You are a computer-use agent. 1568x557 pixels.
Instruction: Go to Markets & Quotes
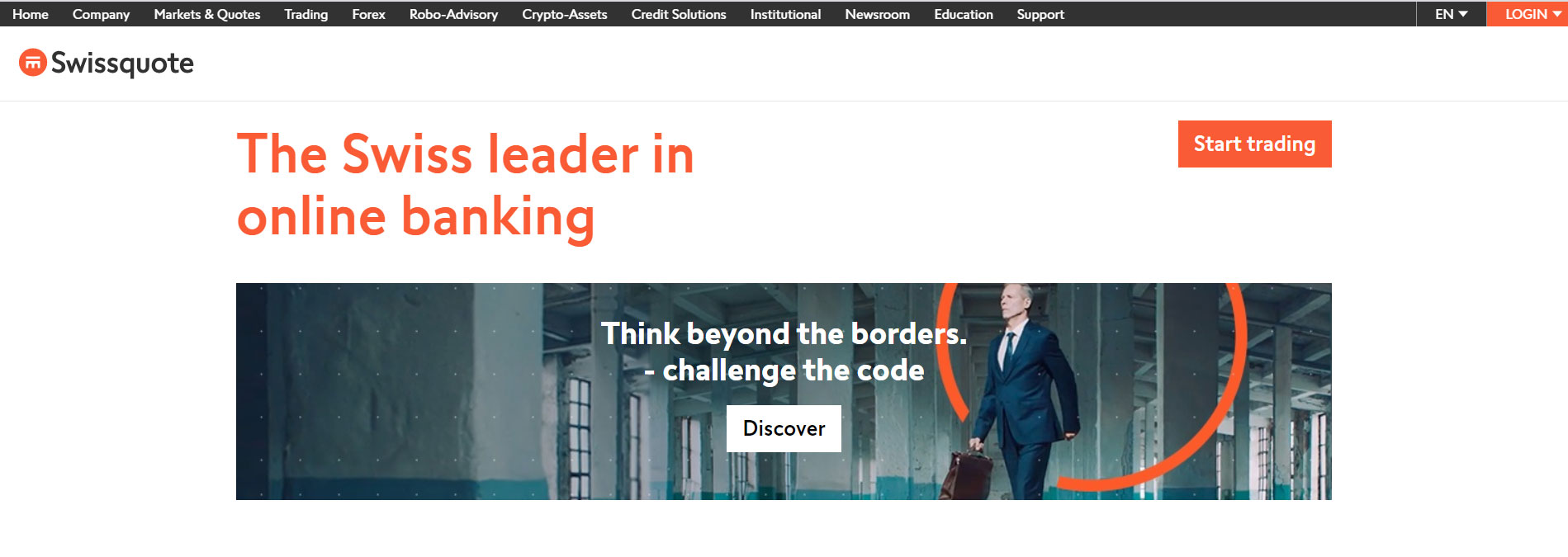tap(207, 14)
